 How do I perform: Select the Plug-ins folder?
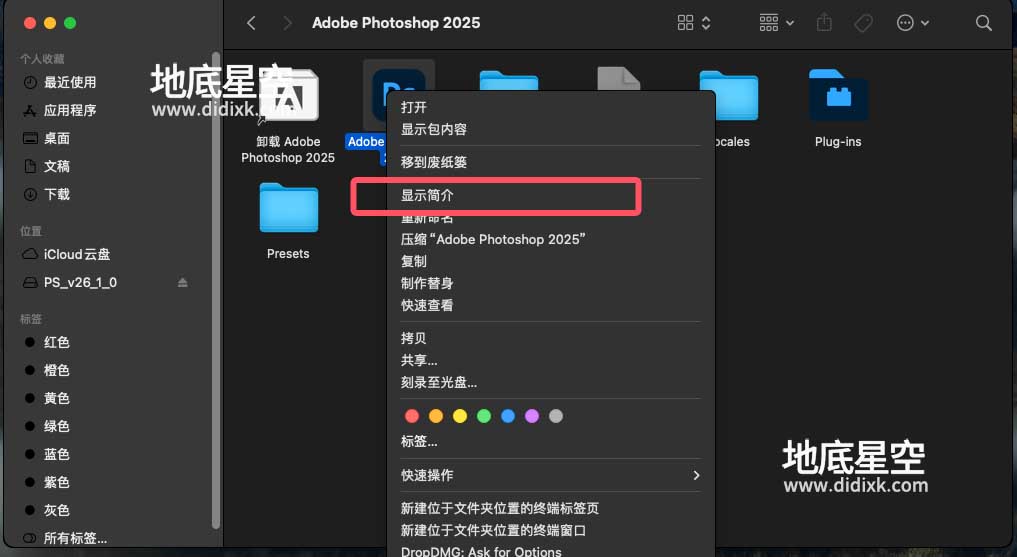(x=839, y=95)
